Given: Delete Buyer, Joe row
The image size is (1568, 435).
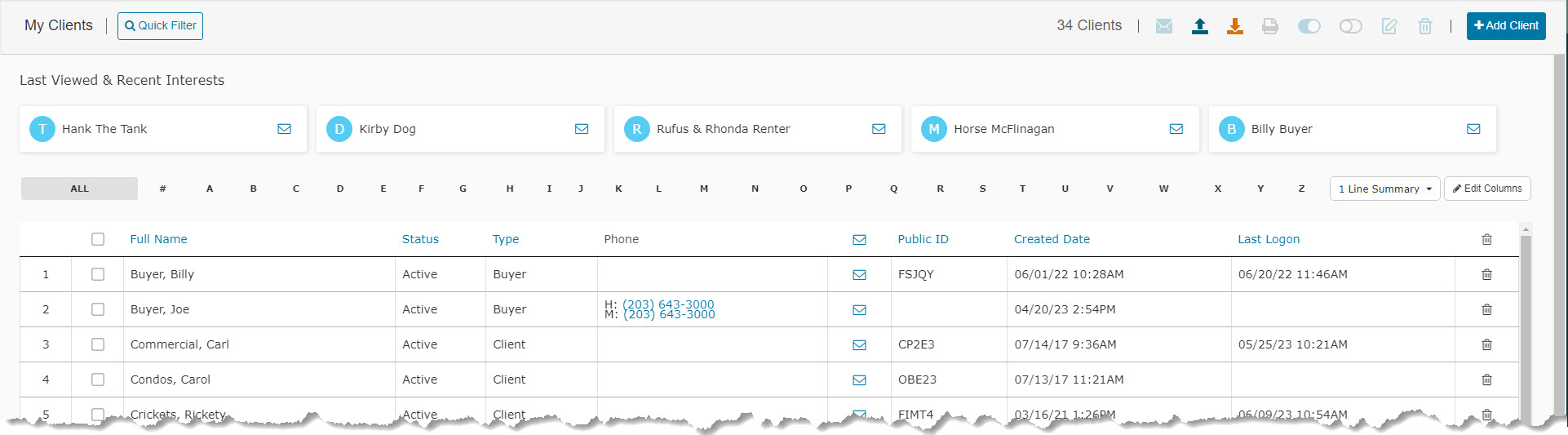Looking at the screenshot, I should coord(1486,309).
